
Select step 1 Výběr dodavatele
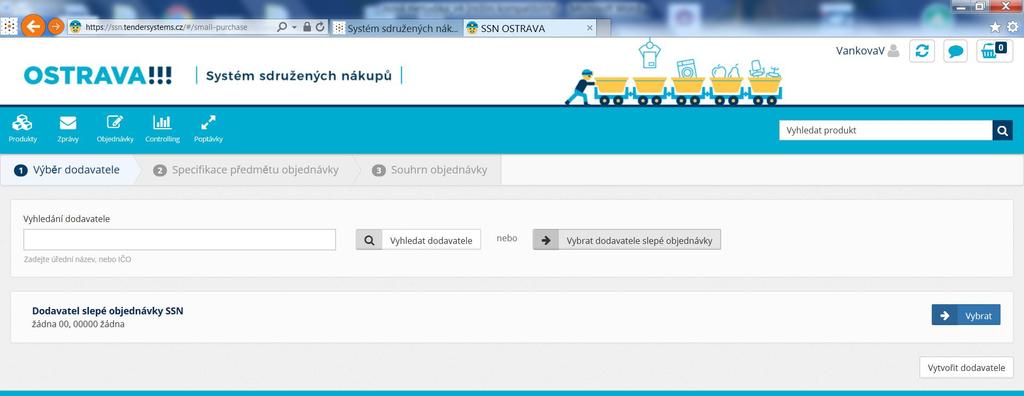pos(67,170)
